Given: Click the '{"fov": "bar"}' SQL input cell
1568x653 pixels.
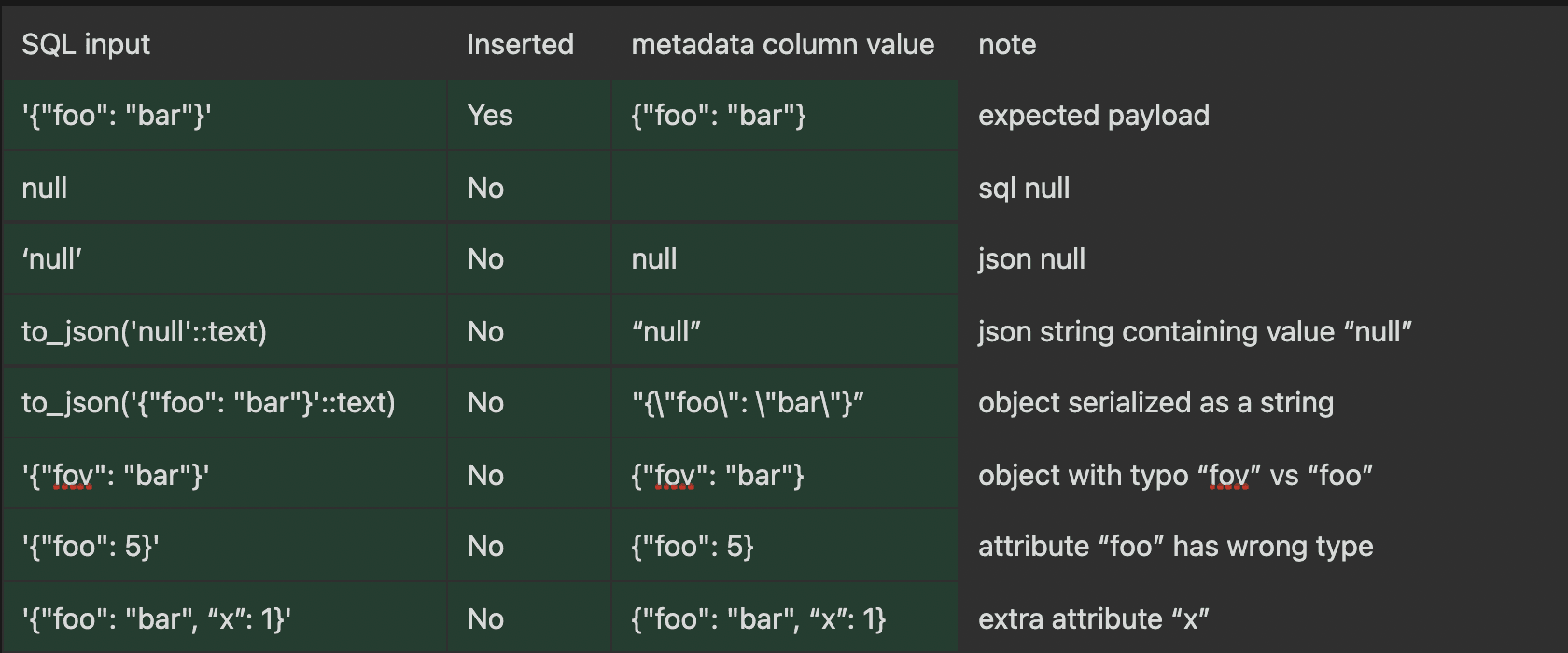Looking at the screenshot, I should (x=116, y=476).
